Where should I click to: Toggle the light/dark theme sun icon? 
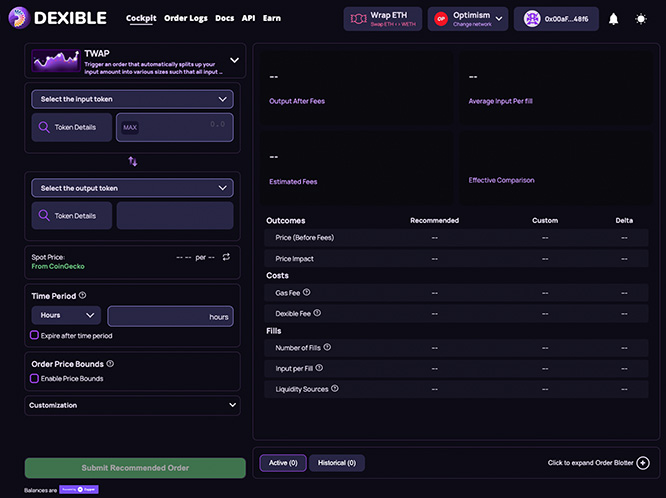(x=641, y=19)
